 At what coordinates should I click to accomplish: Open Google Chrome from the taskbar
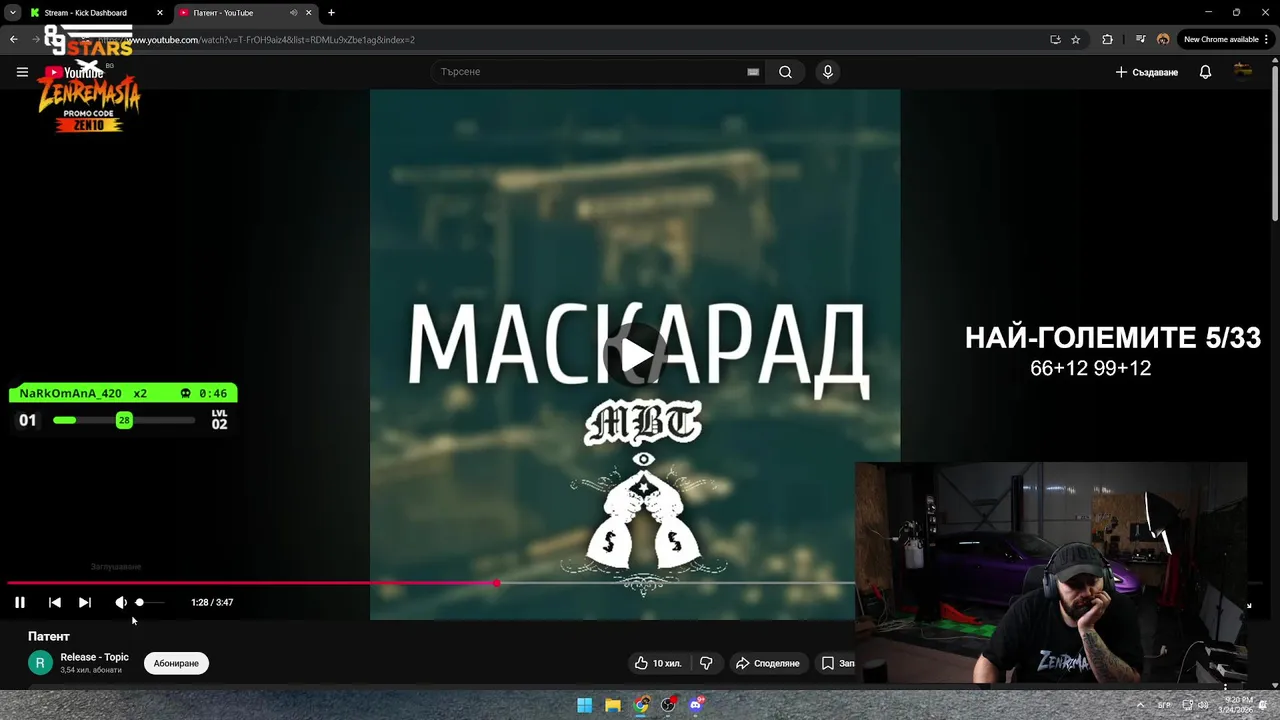click(x=641, y=705)
